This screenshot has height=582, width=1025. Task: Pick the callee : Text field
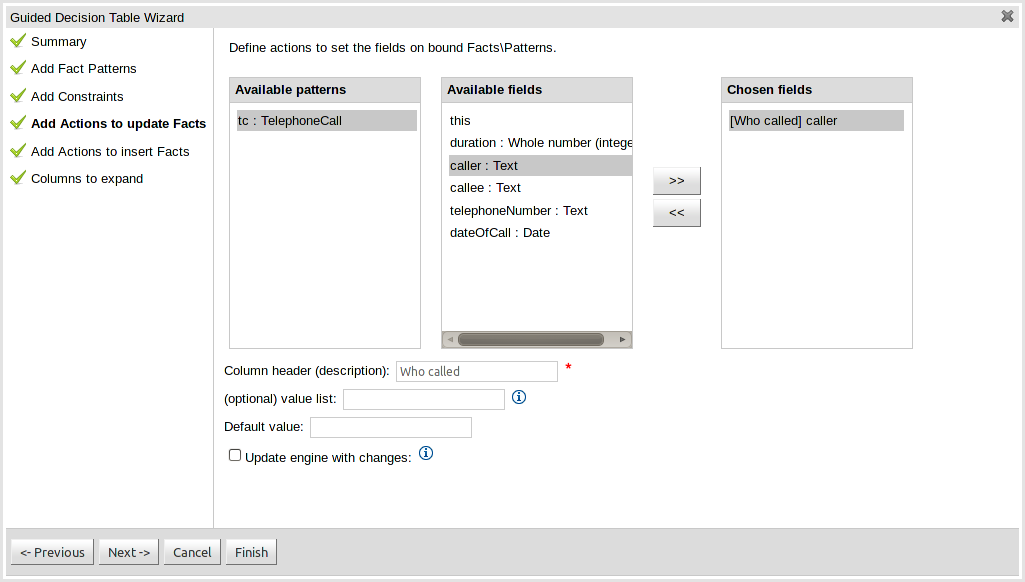(x=486, y=188)
